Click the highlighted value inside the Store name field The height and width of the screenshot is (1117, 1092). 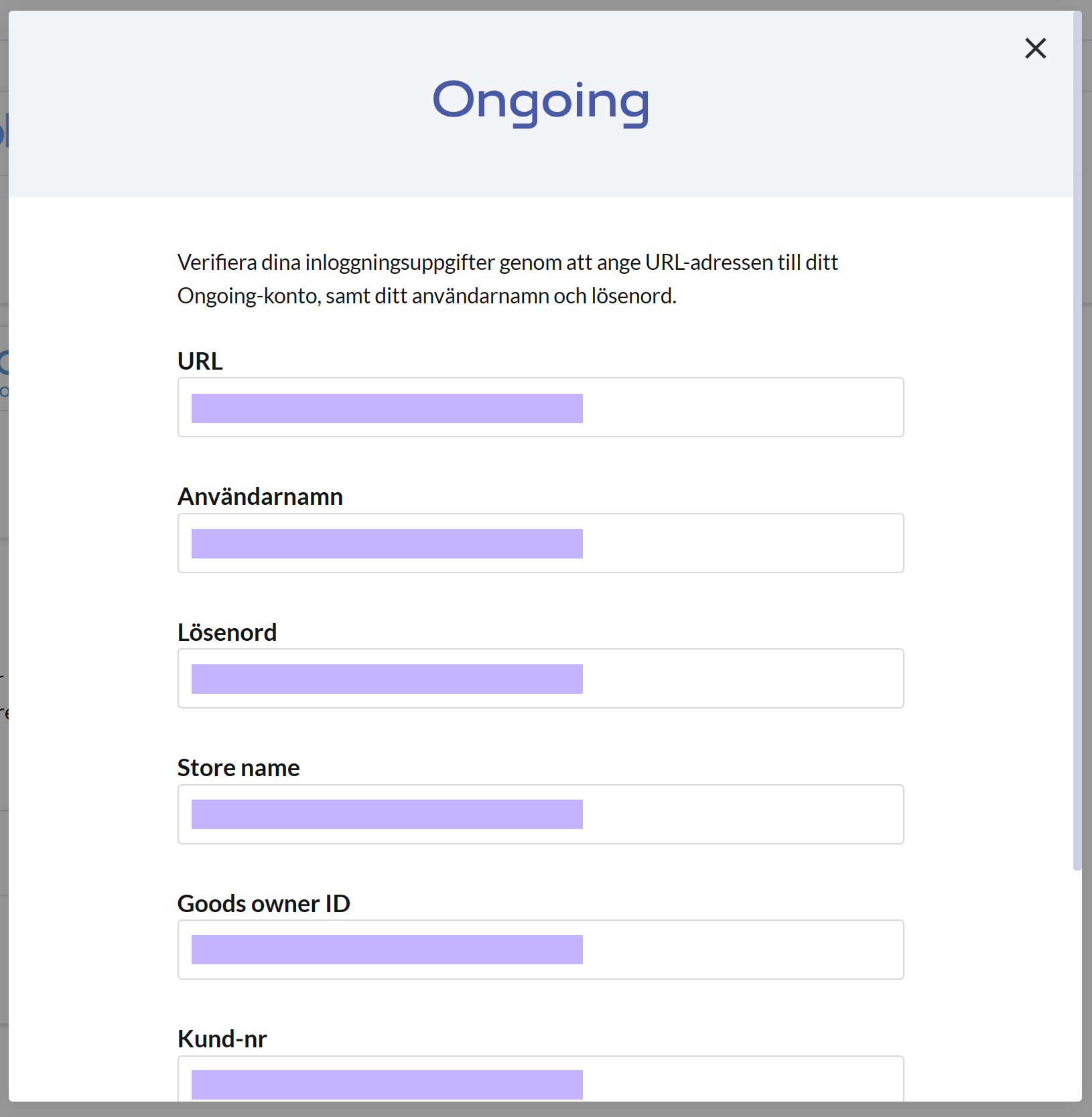coord(387,814)
